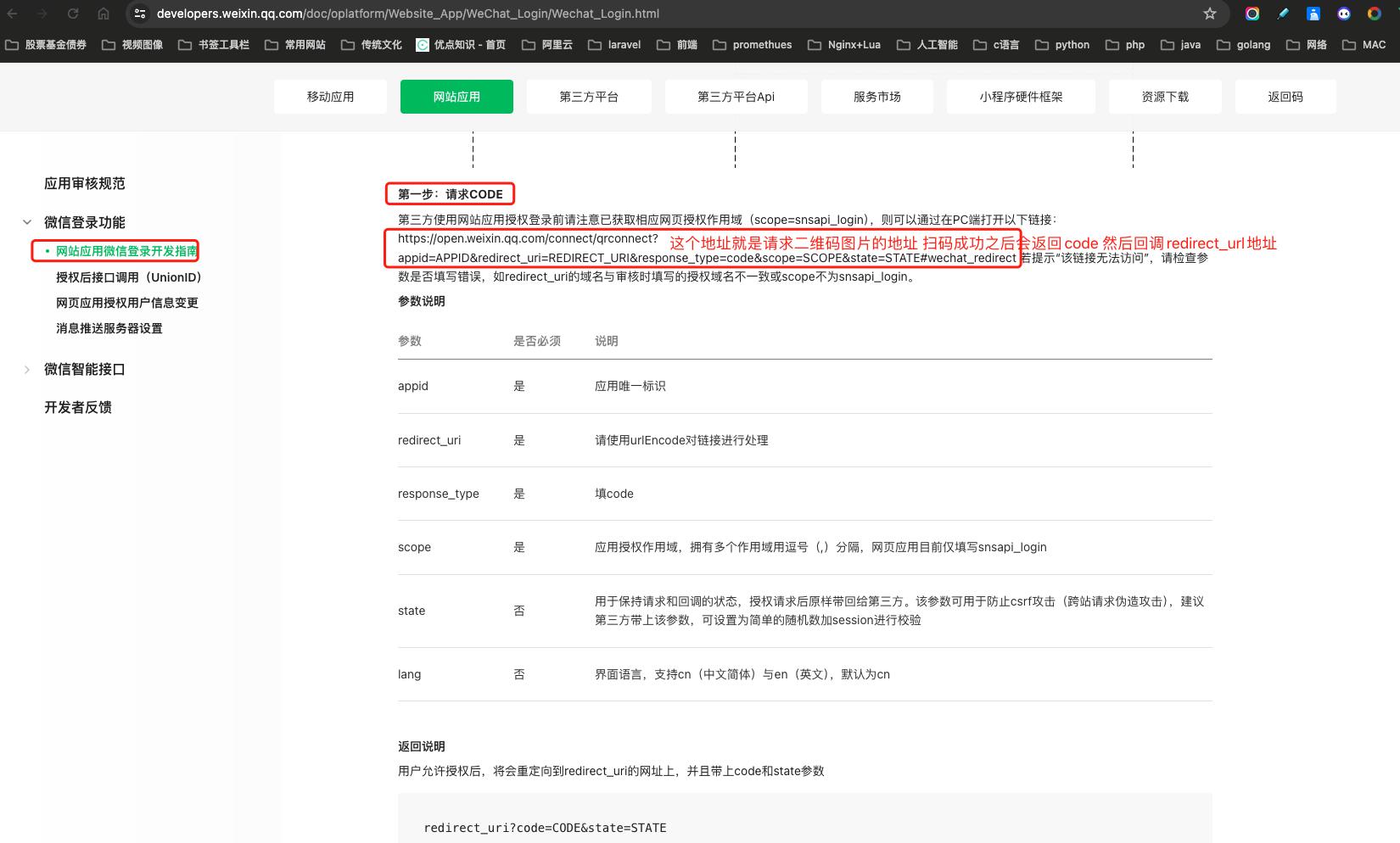This screenshot has width=1400, height=843.
Task: Click the blue square person extension icon
Action: point(1313,14)
